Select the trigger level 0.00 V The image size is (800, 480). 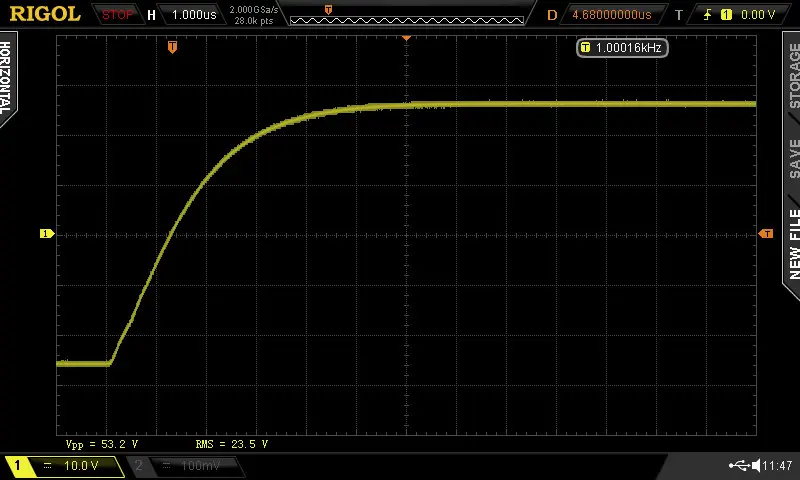[x=758, y=15]
